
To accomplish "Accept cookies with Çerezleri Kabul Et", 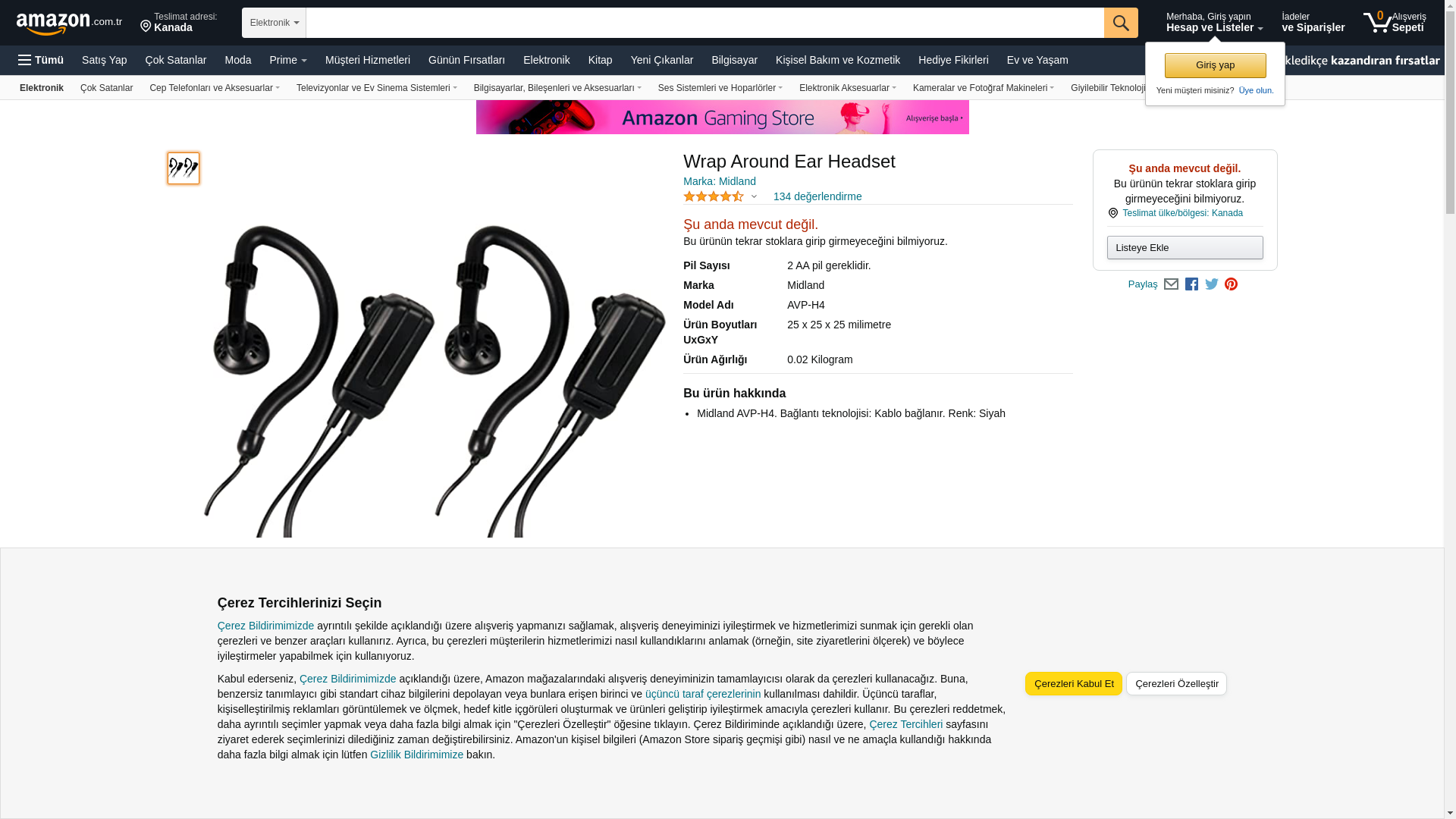I will [x=1074, y=684].
